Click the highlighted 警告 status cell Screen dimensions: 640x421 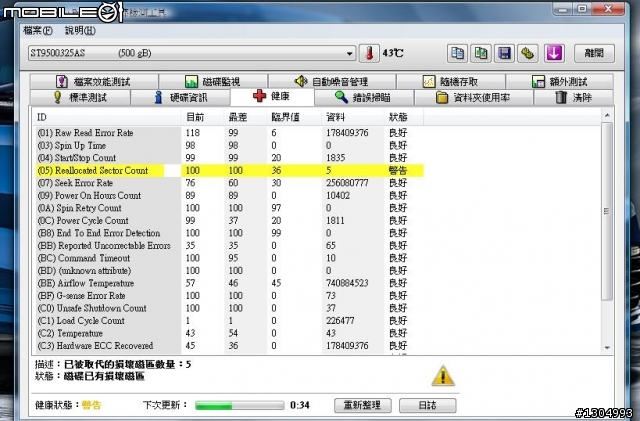[398, 171]
